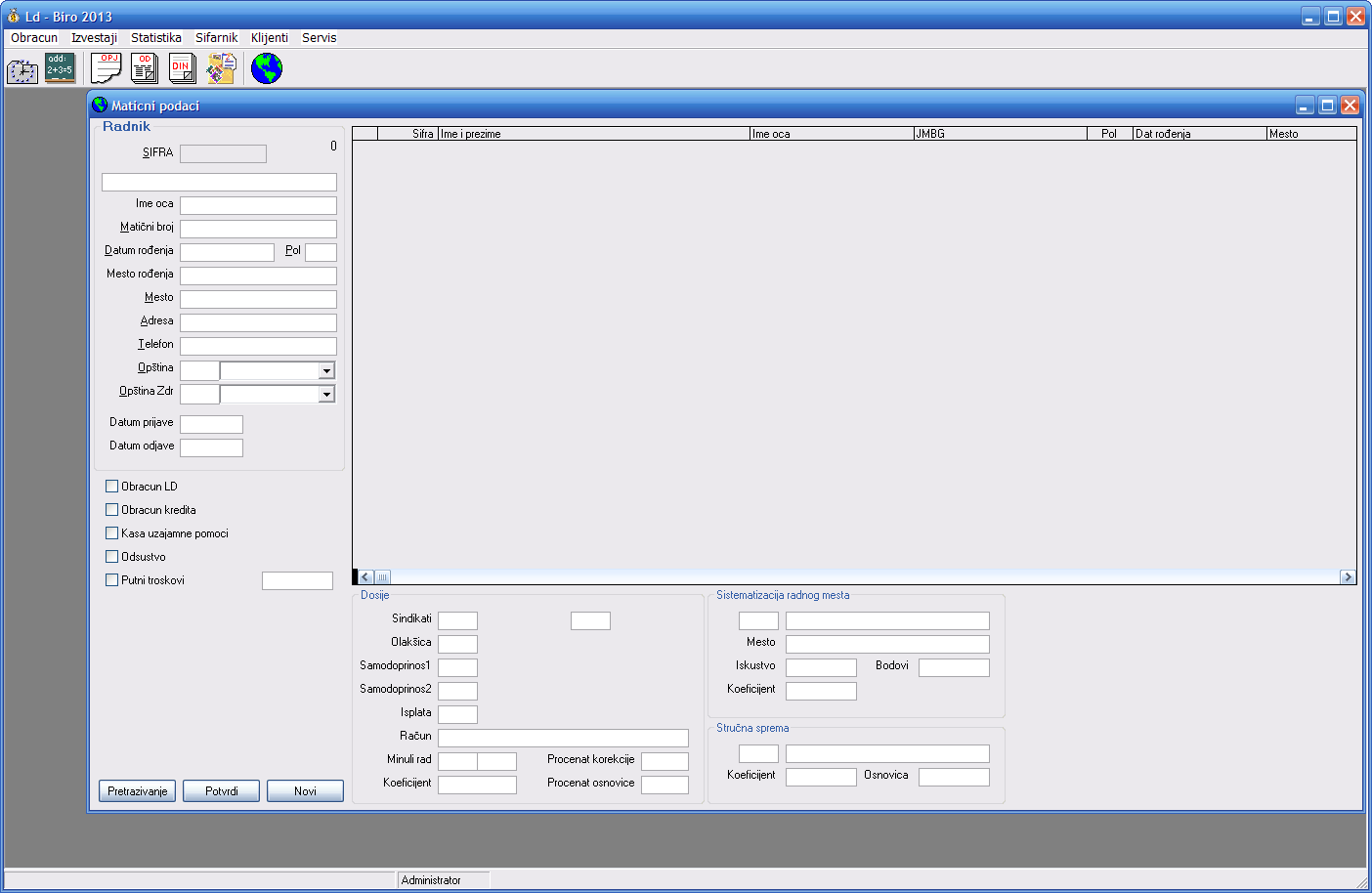
Task: Open the folder with documents icon
Action: click(222, 68)
